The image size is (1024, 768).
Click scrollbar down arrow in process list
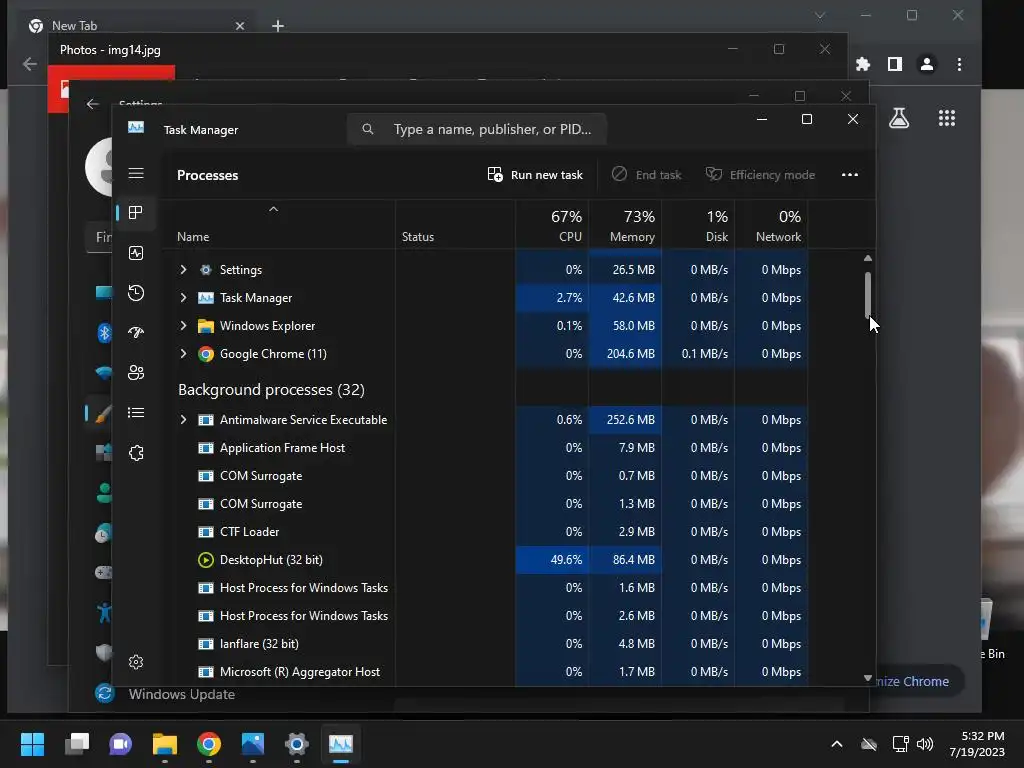tap(868, 678)
